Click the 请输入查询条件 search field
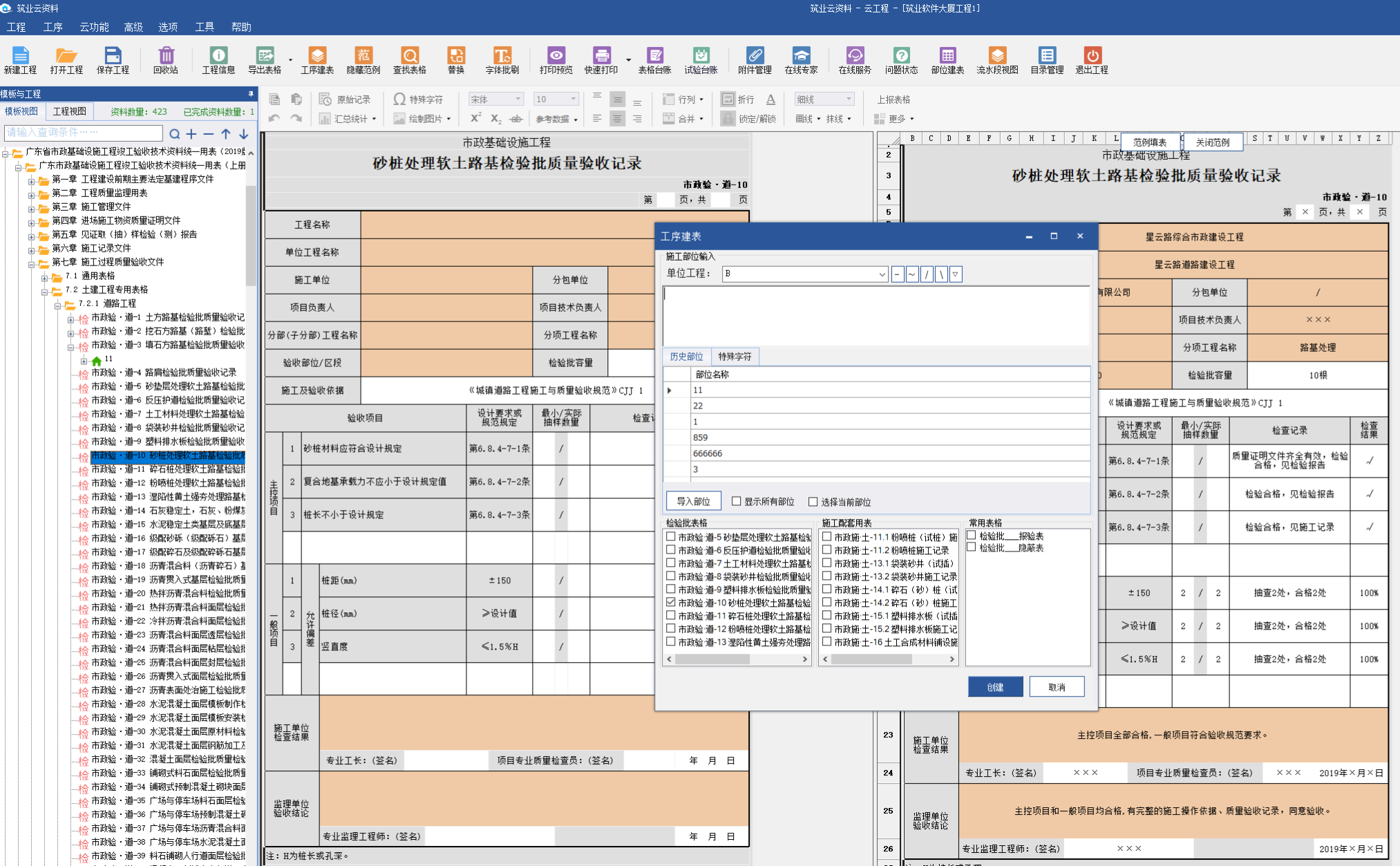Viewport: 1400px width, 866px height. point(83,133)
